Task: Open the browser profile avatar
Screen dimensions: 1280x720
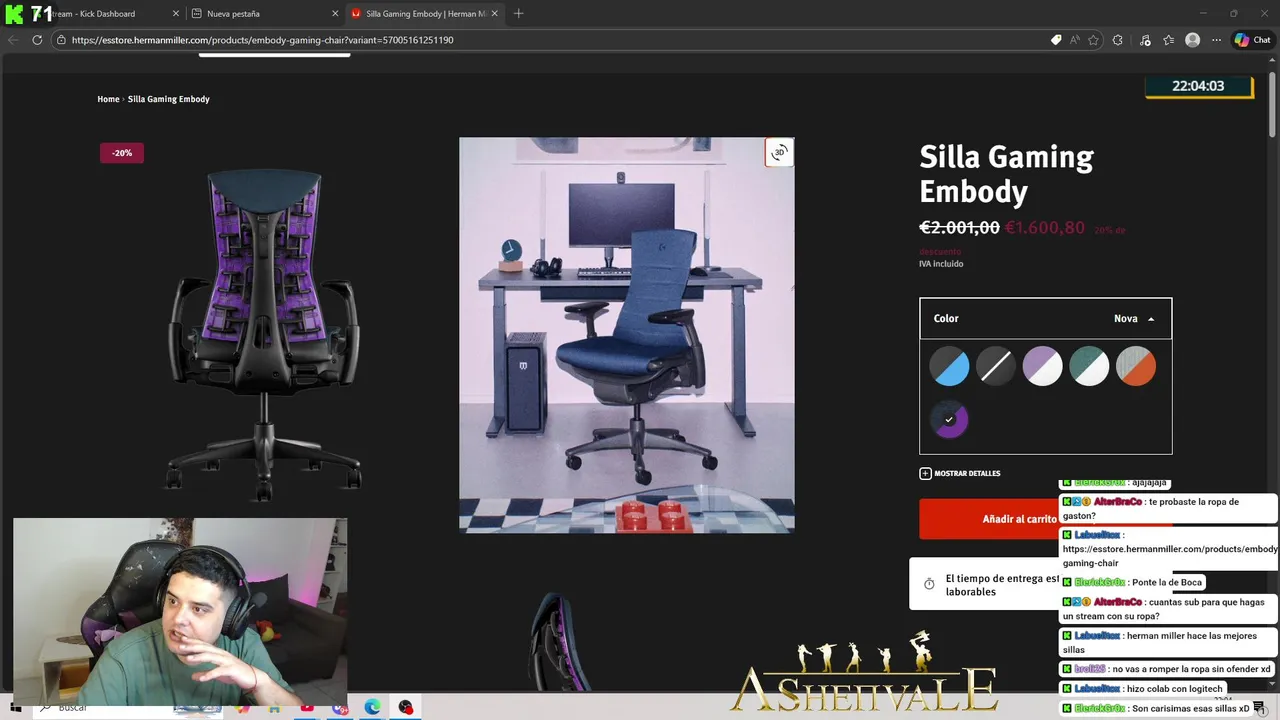Action: [x=1192, y=40]
